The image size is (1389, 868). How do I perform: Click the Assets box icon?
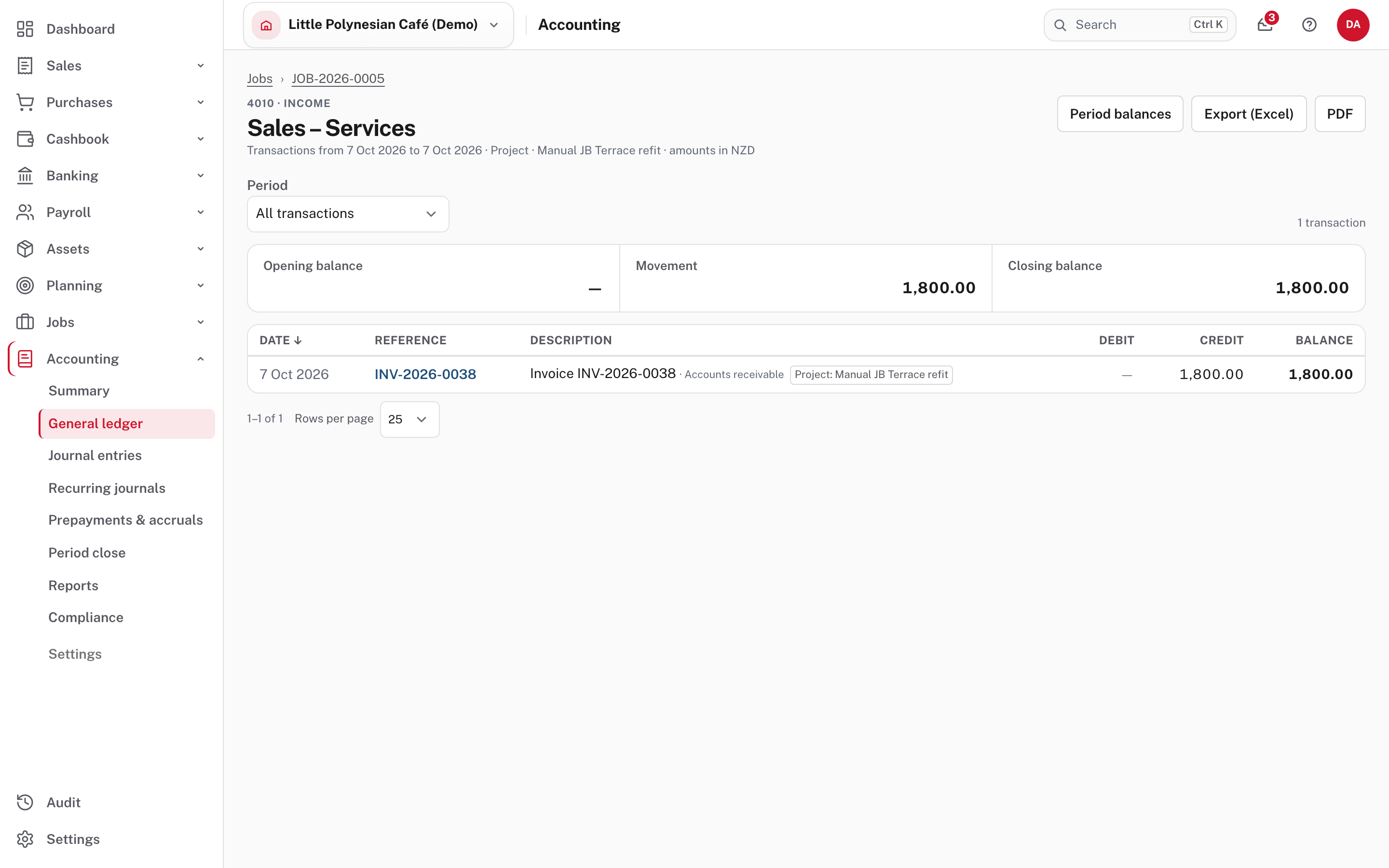pos(25,249)
